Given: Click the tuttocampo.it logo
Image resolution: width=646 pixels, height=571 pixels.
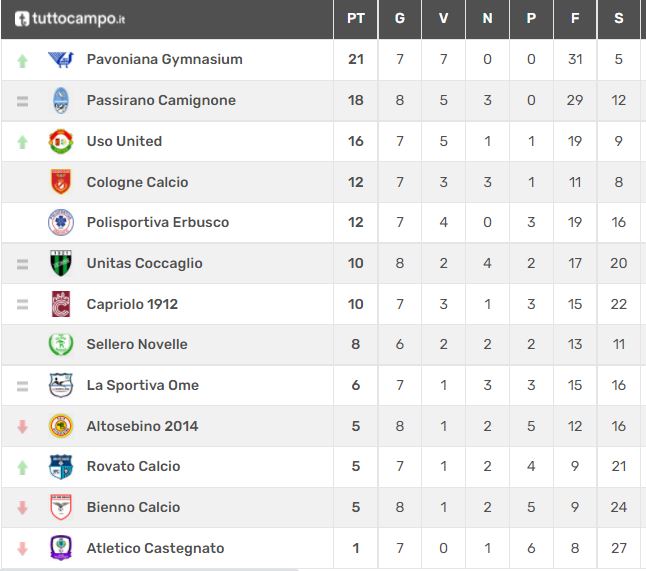Looking at the screenshot, I should (70, 19).
